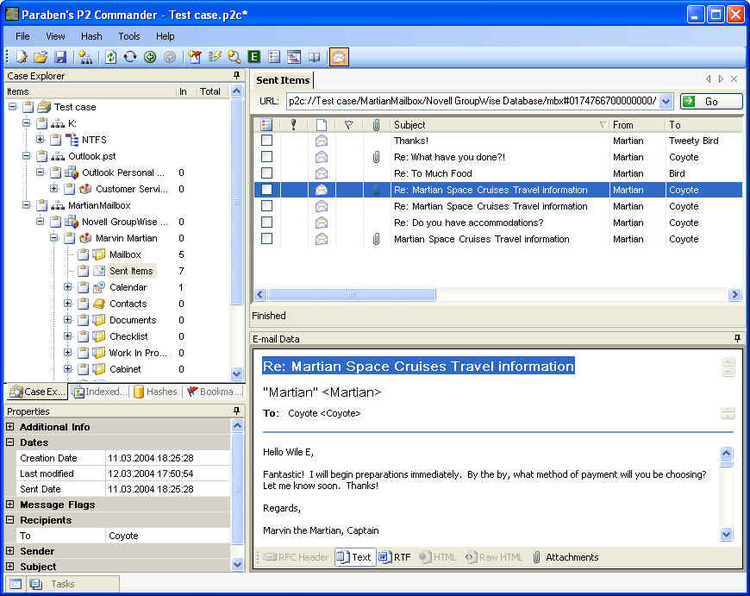
Task: Click the icon beside Tasks in status bar
Action: pos(36,584)
